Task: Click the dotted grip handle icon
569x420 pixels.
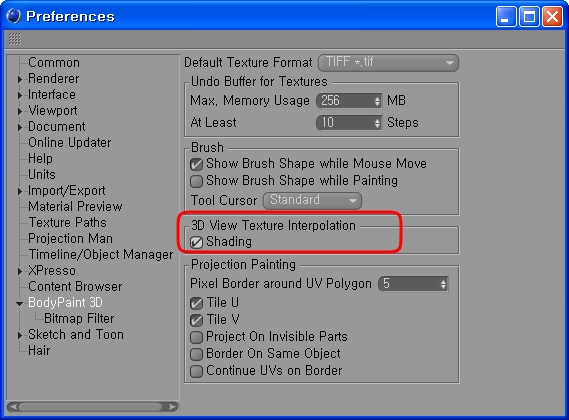Action: tap(15, 39)
